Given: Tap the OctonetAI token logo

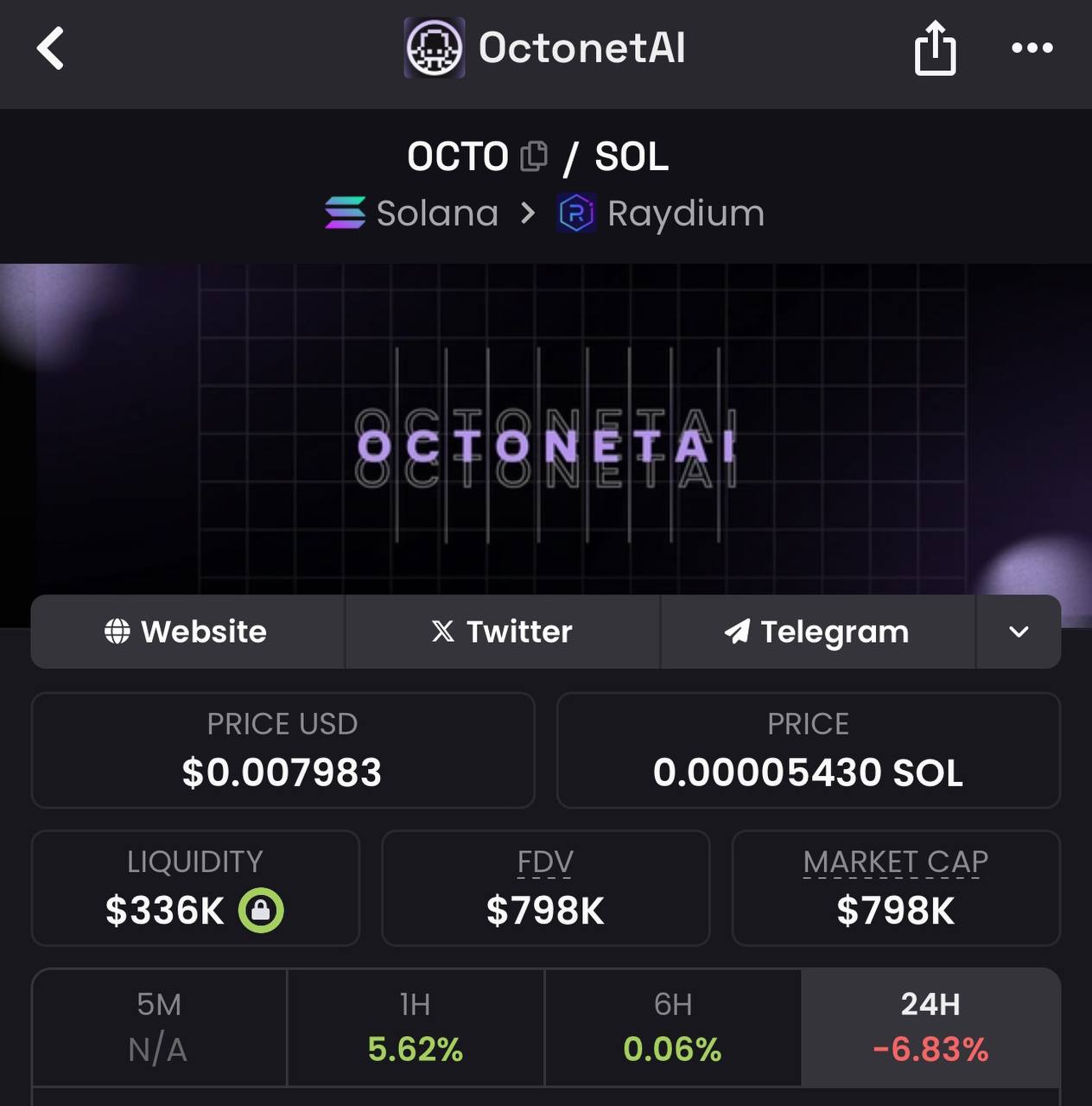Looking at the screenshot, I should [435, 48].
